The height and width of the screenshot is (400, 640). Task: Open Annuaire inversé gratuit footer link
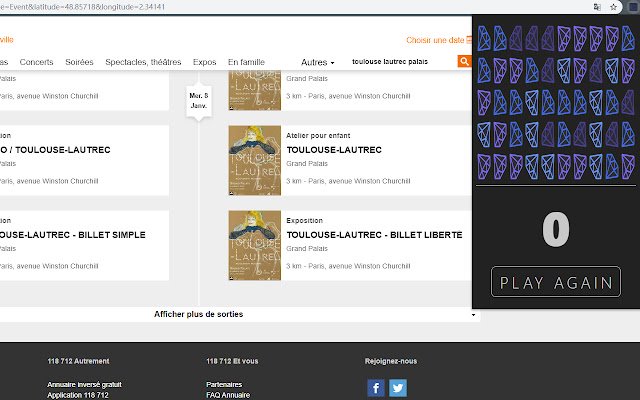[x=84, y=384]
